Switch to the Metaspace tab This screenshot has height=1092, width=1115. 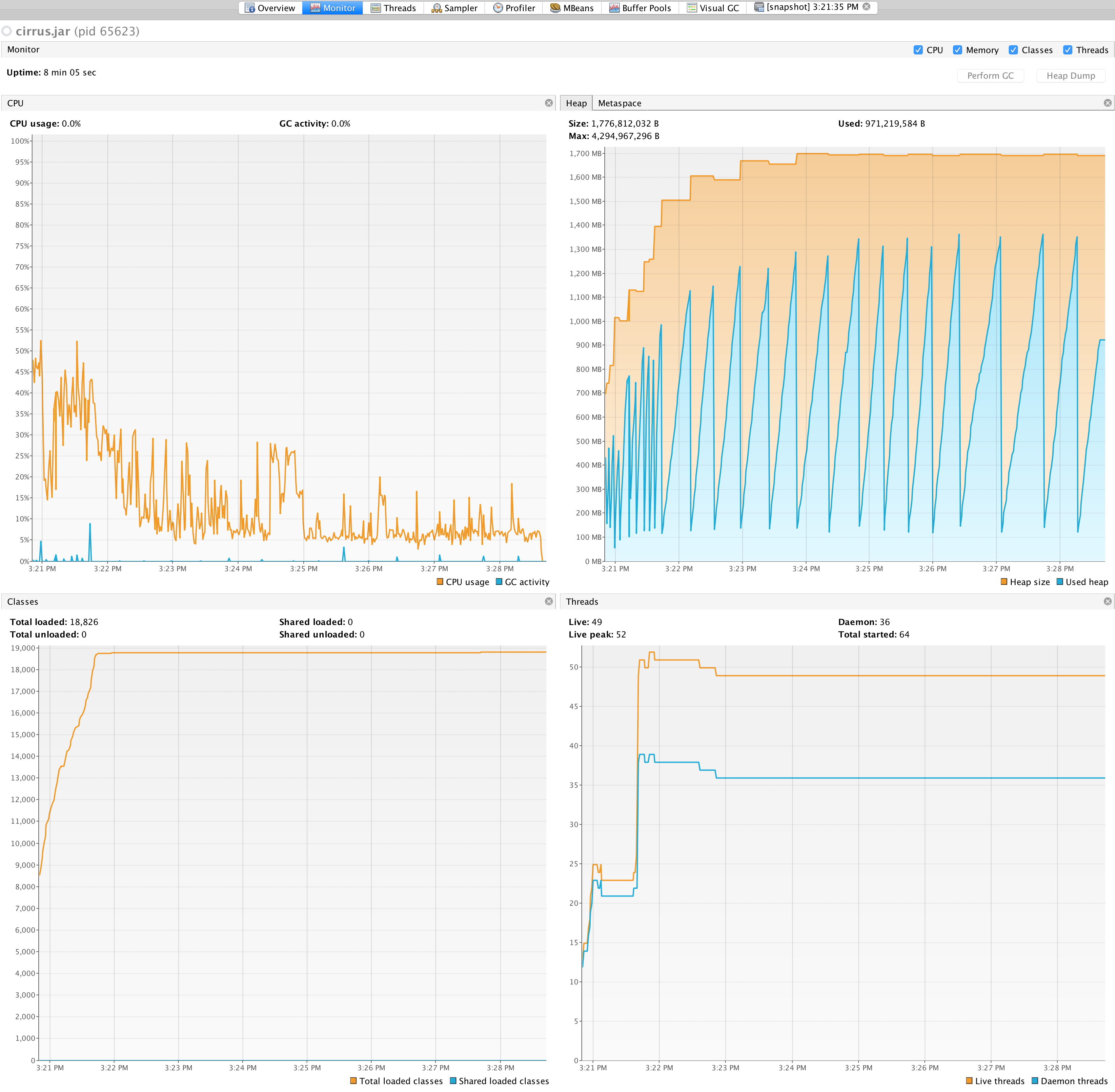pyautogui.click(x=619, y=103)
